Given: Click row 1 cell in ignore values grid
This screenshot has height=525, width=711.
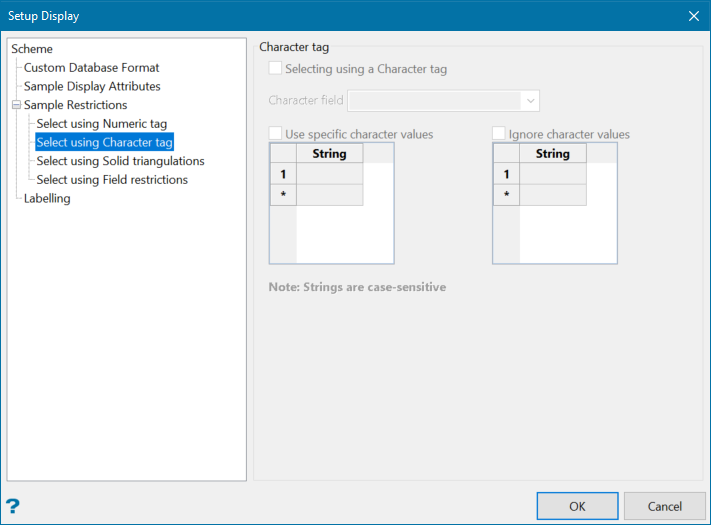Looking at the screenshot, I should click(552, 174).
